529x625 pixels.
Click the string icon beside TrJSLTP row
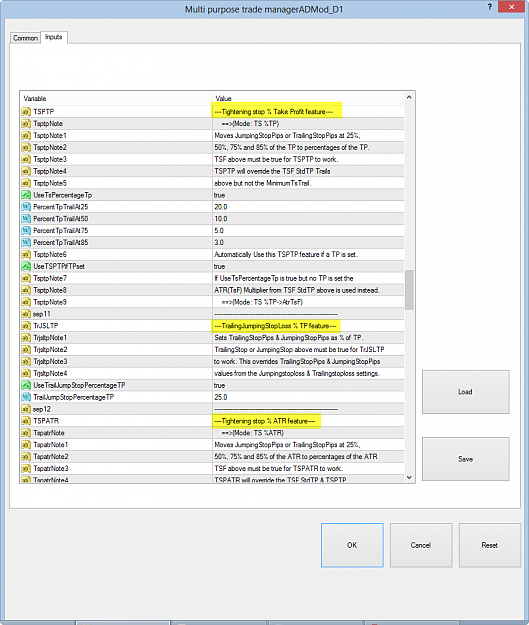point(26,326)
